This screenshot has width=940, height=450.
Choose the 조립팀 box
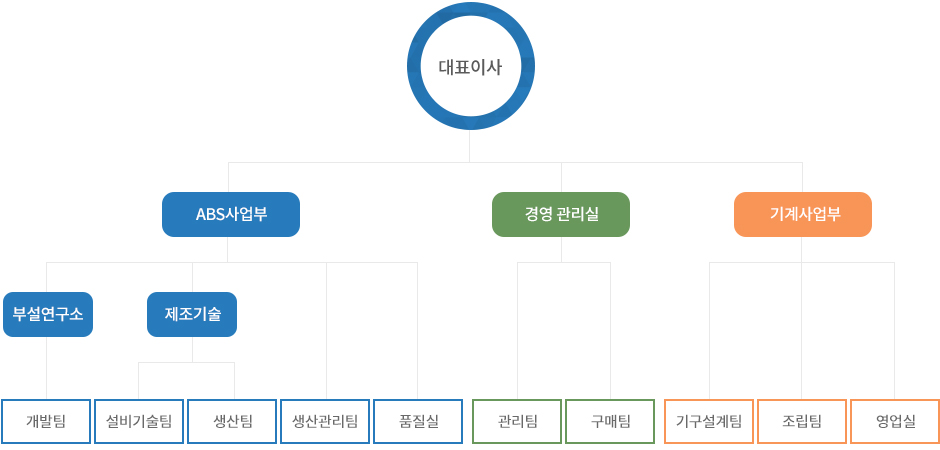pos(802,421)
